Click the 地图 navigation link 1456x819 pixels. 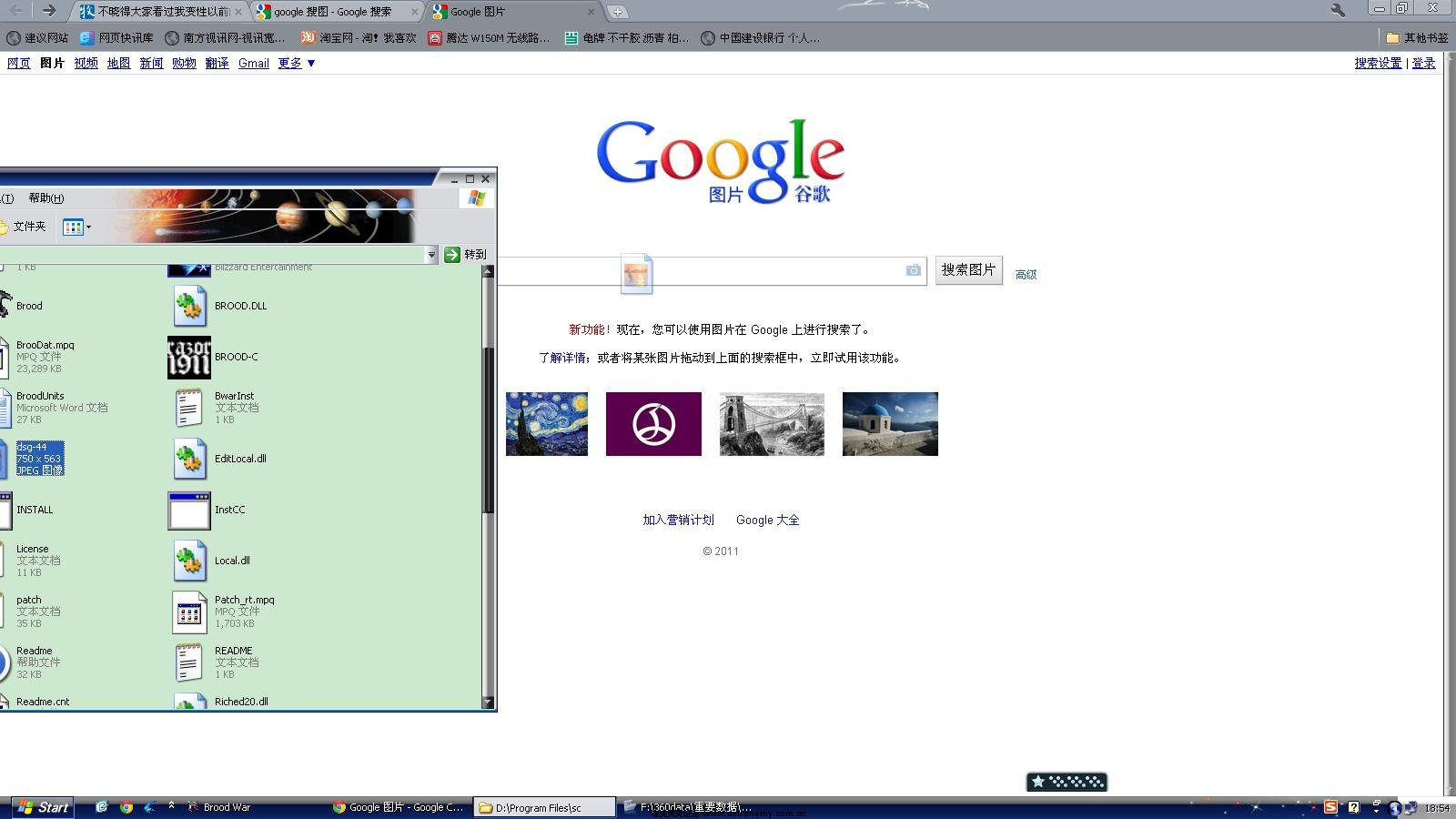click(118, 64)
